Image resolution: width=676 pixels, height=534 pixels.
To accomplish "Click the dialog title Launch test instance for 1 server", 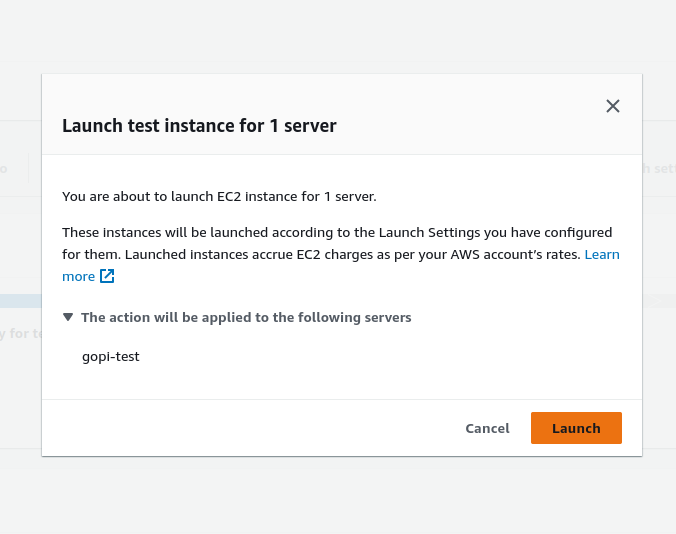I will click(x=199, y=126).
